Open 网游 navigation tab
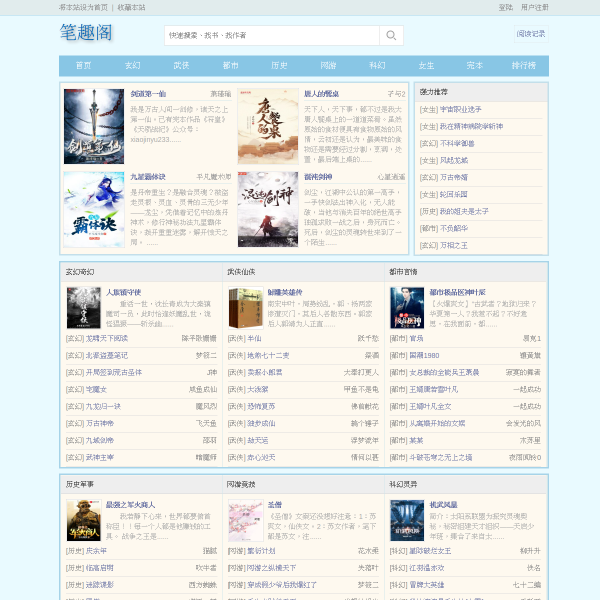 point(328,65)
